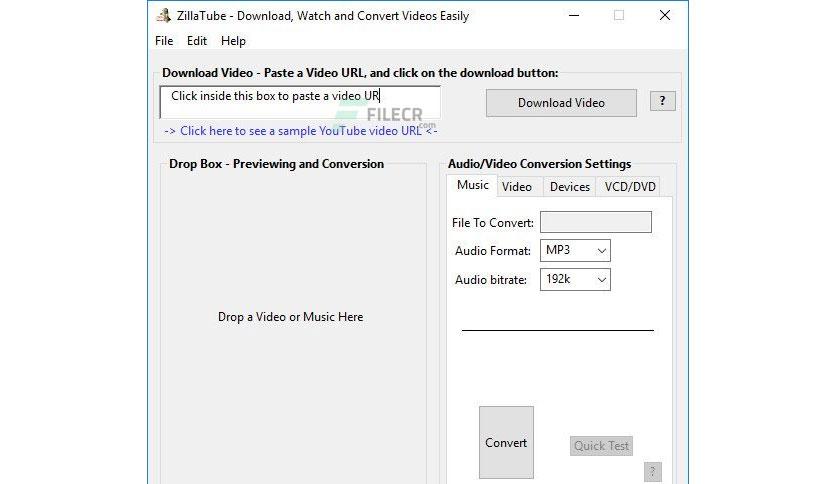Select the Music tab
Screen dimensions: 836x484
[472, 185]
